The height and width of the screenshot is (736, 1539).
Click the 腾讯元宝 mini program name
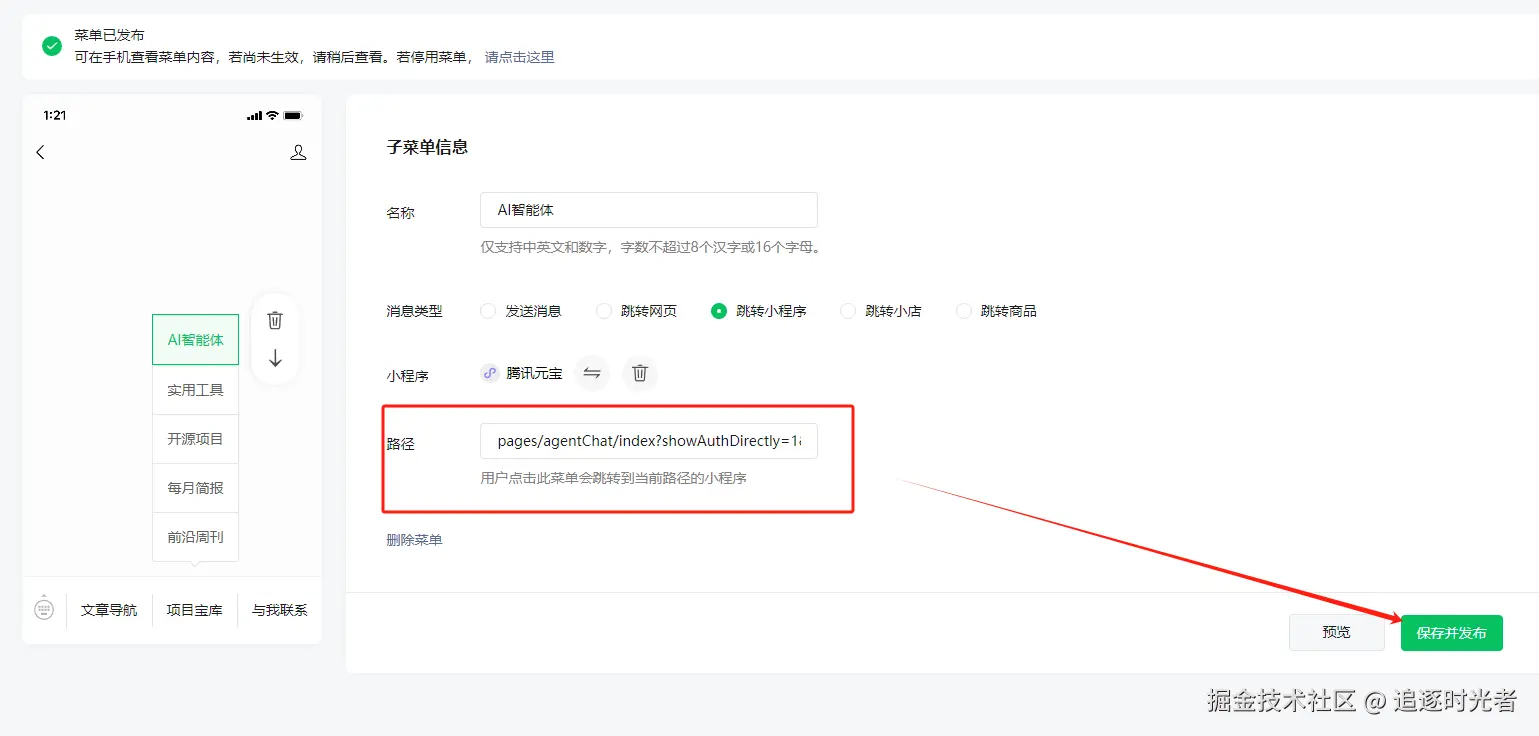[x=535, y=373]
